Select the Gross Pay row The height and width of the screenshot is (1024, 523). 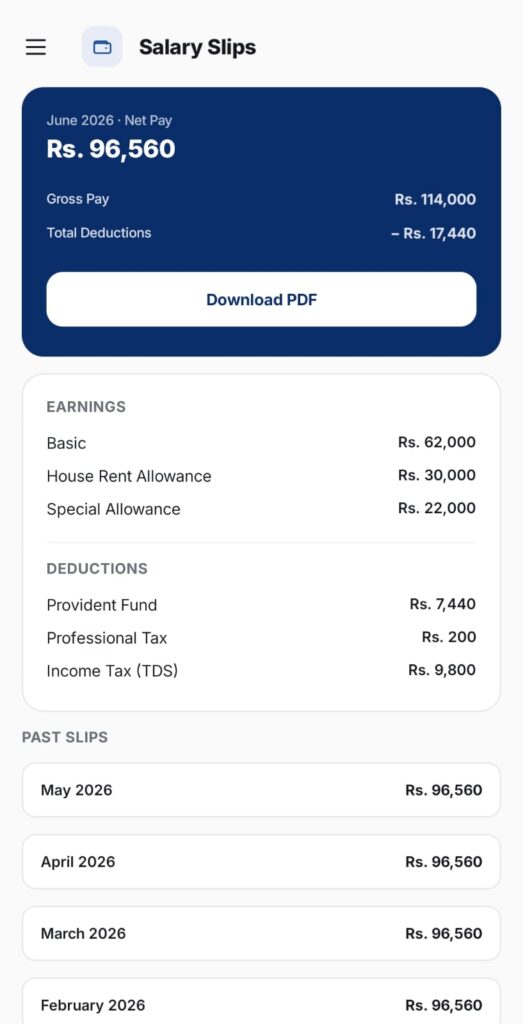[x=261, y=199]
